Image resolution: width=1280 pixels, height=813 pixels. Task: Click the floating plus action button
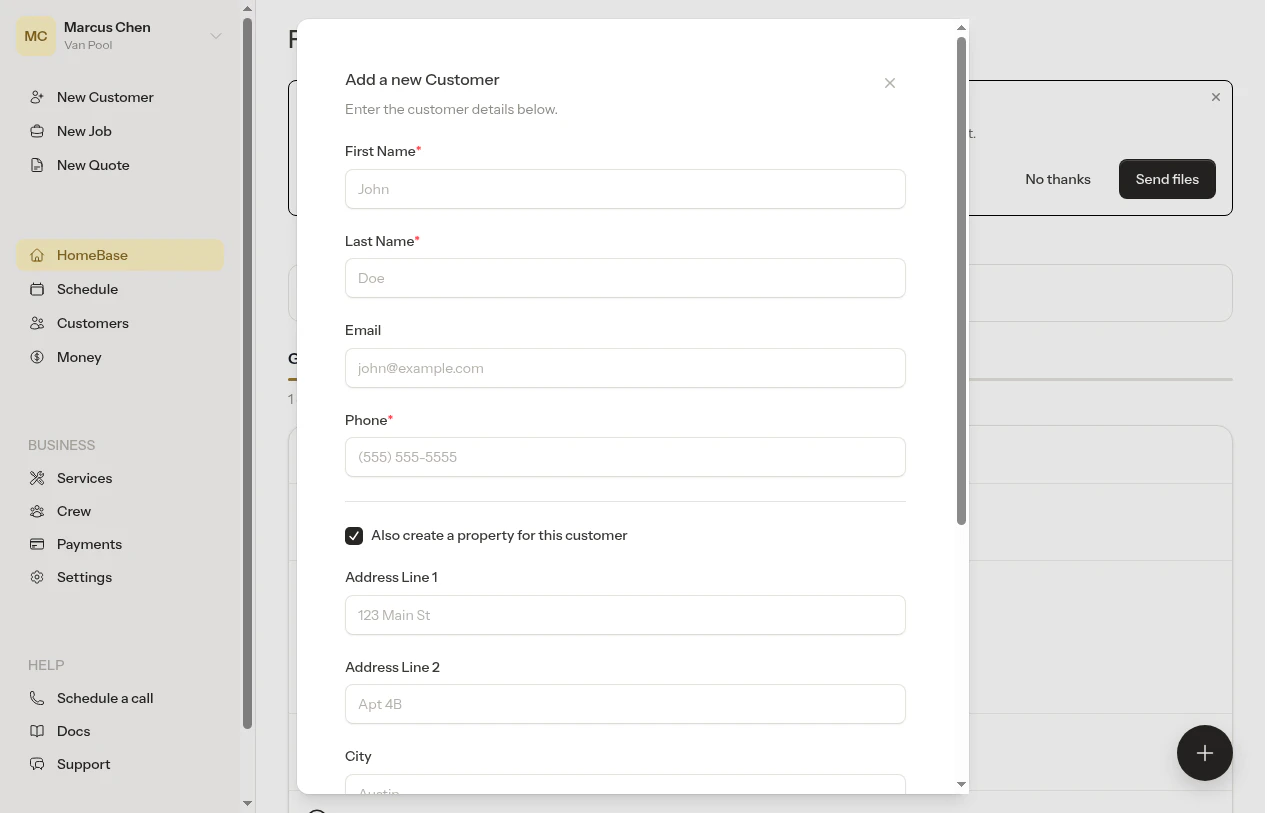click(1205, 753)
